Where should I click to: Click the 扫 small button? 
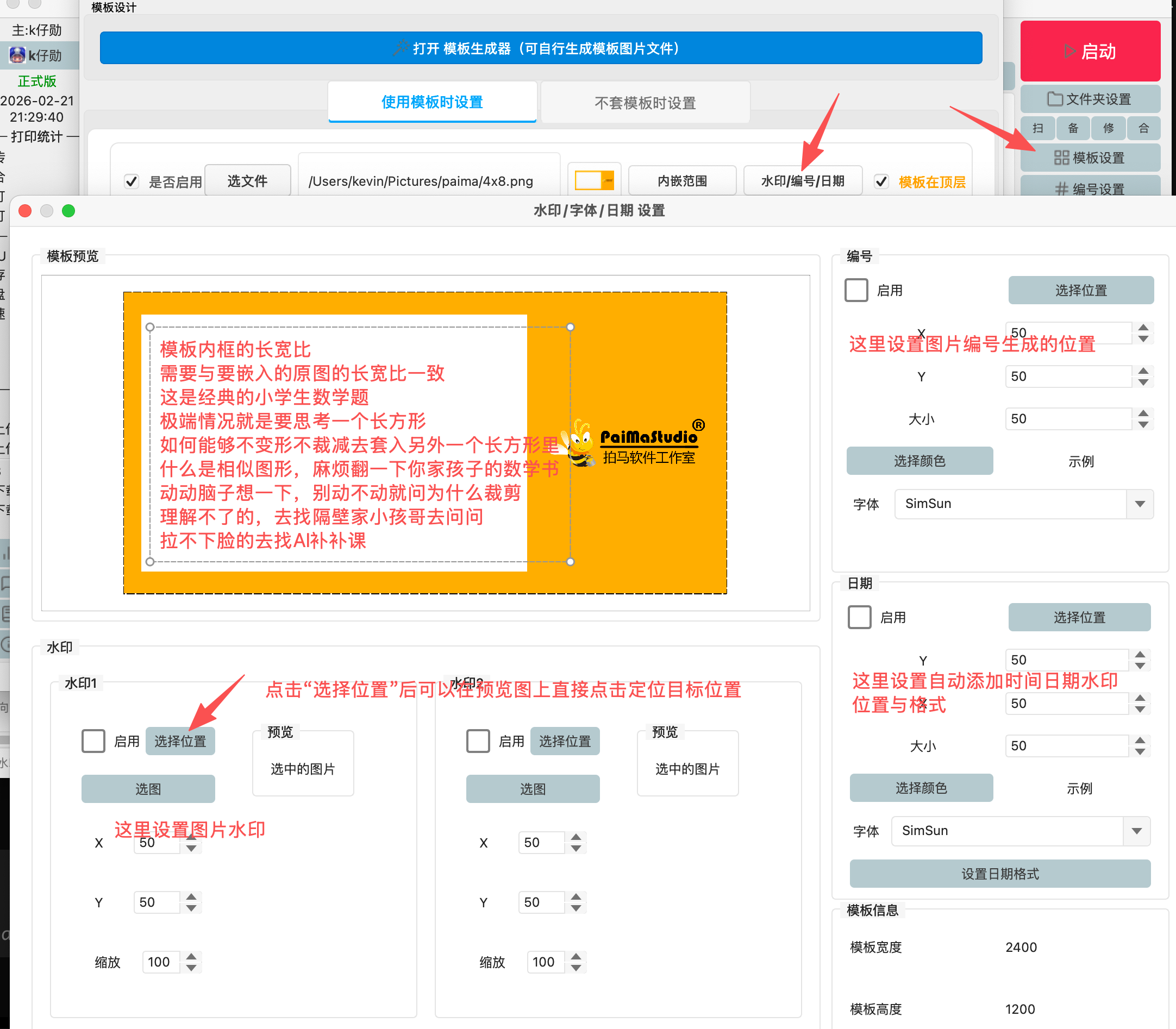click(1037, 128)
